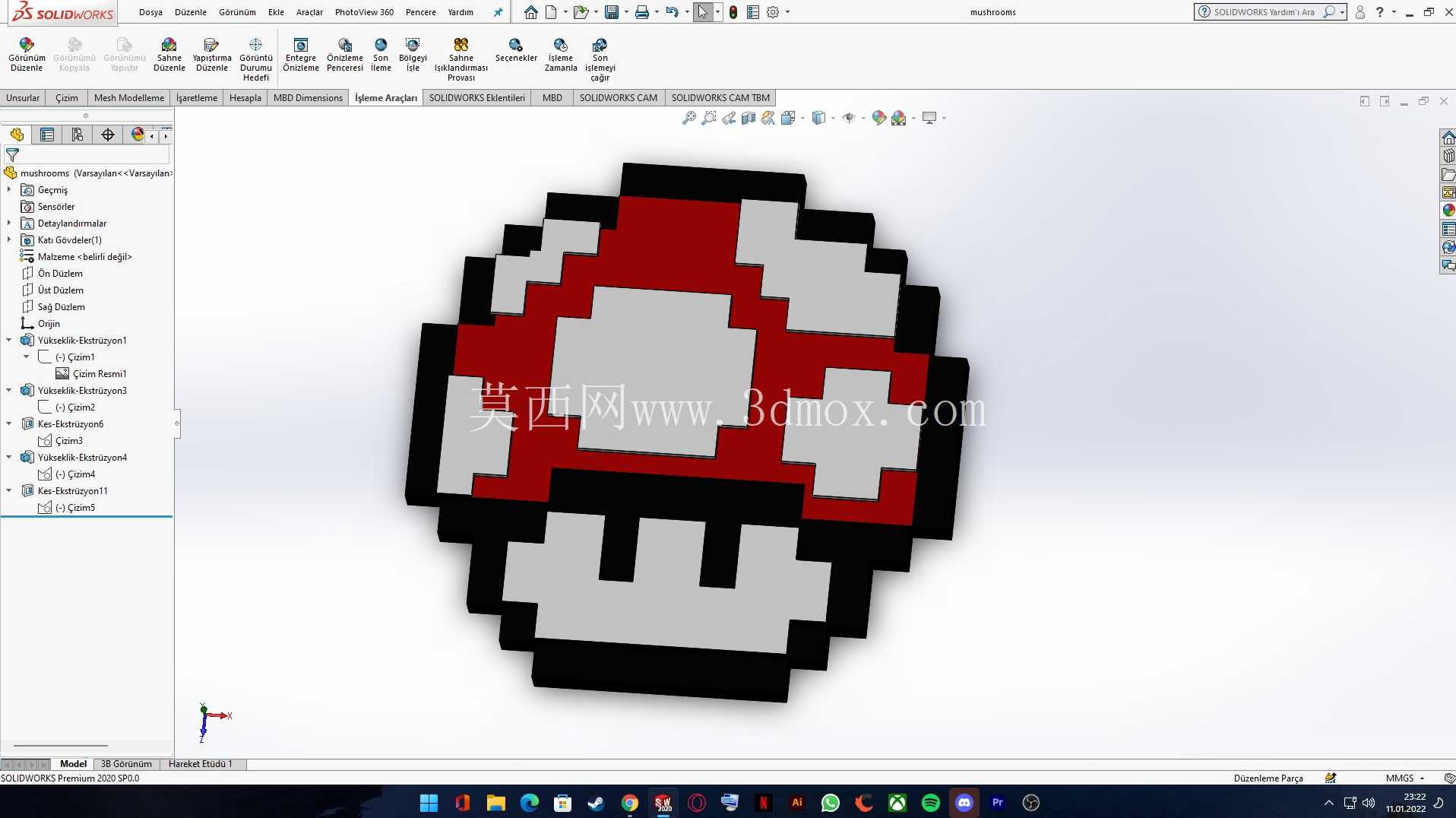Expand Geçmiş history node
The height and width of the screenshot is (818, 1456).
9,189
